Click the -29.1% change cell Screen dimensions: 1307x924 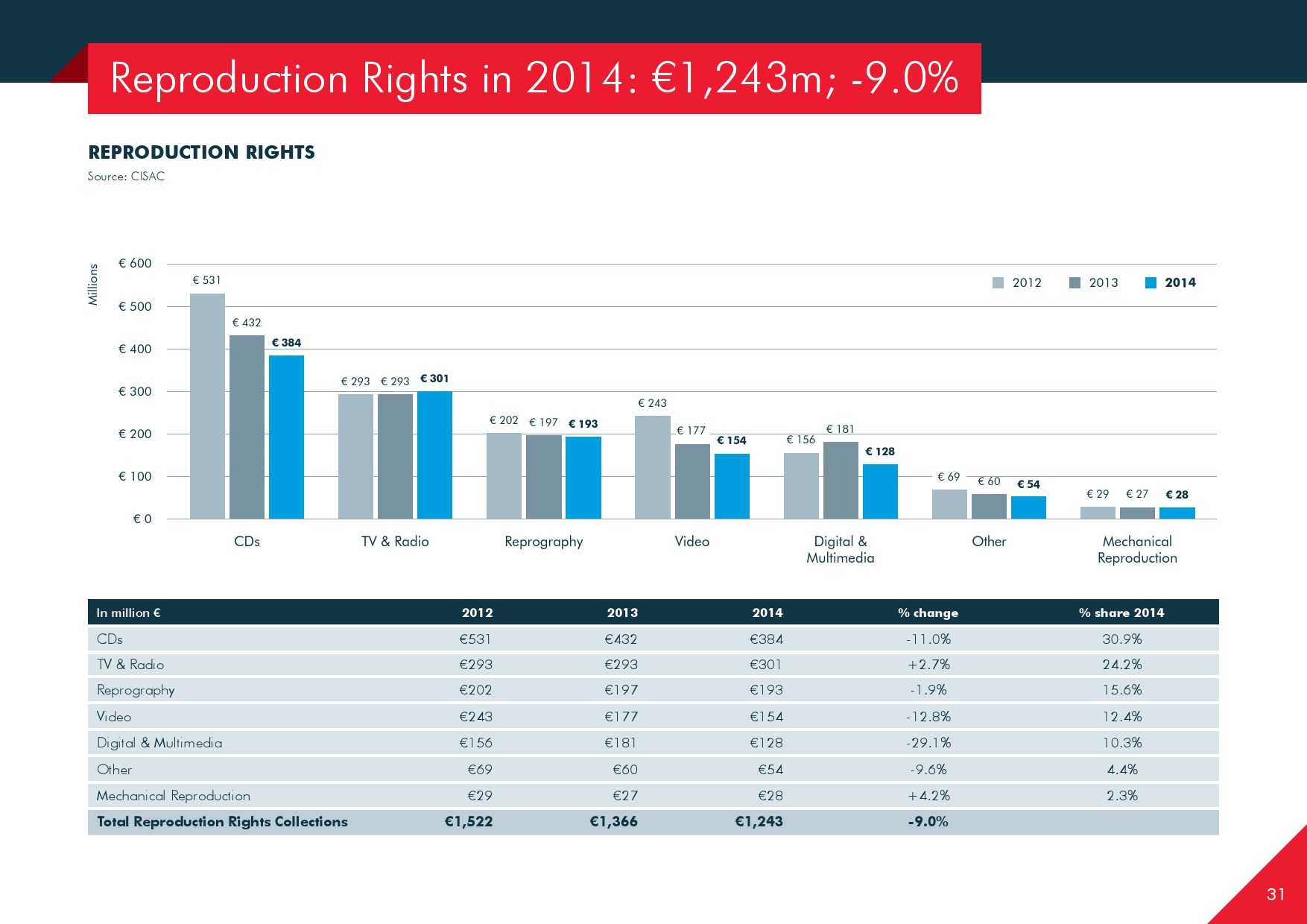point(928,743)
